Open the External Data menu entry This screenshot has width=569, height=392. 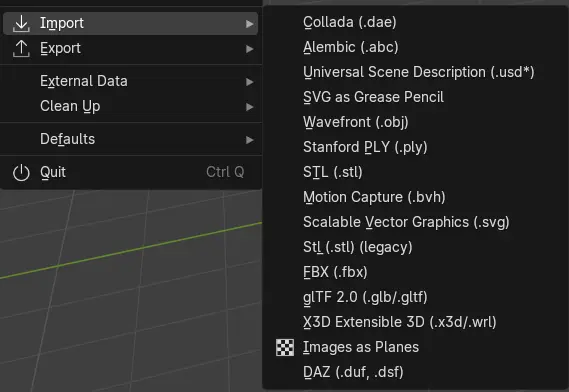click(x=131, y=81)
